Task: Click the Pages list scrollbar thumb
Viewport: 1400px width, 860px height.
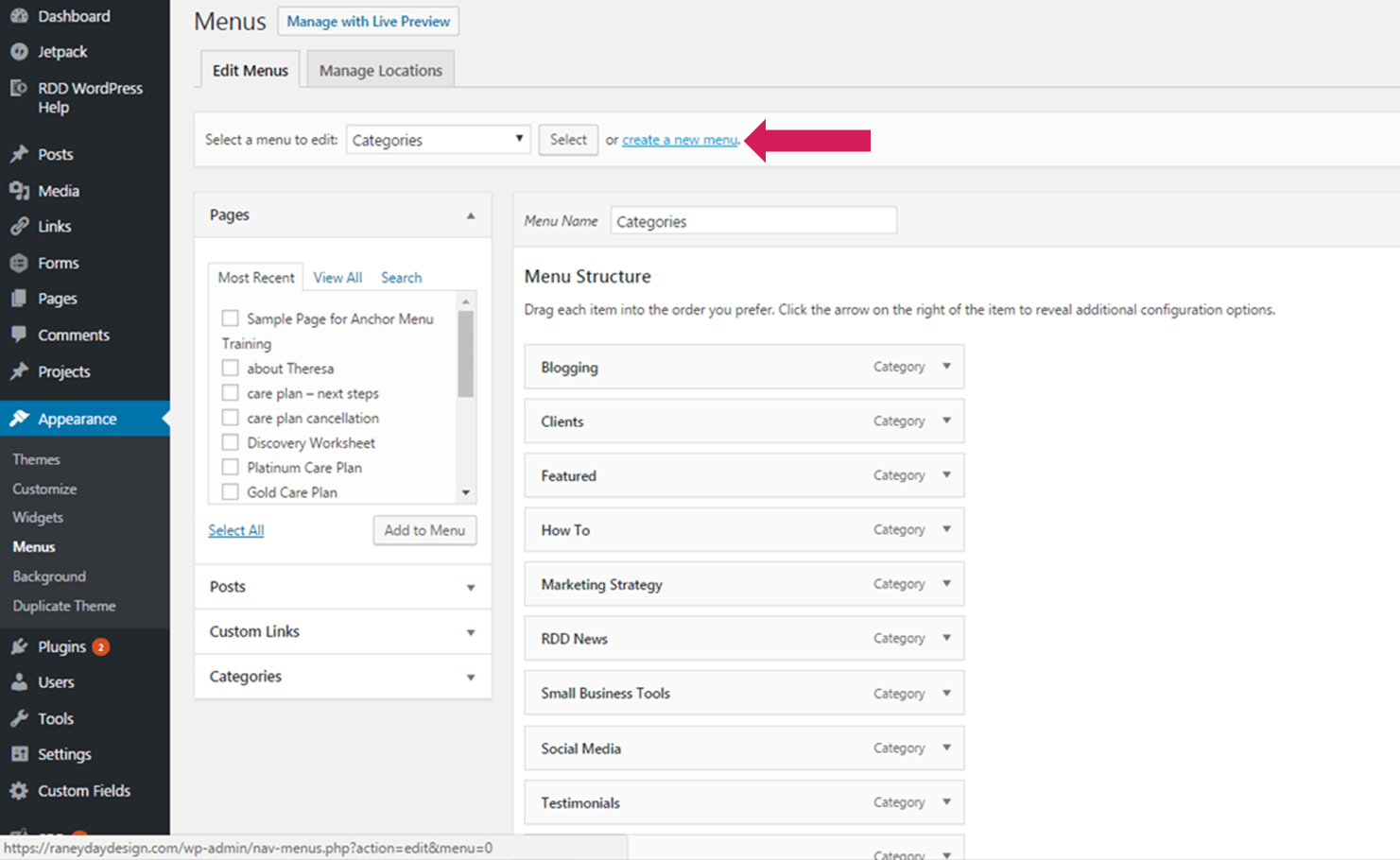Action: coord(465,354)
